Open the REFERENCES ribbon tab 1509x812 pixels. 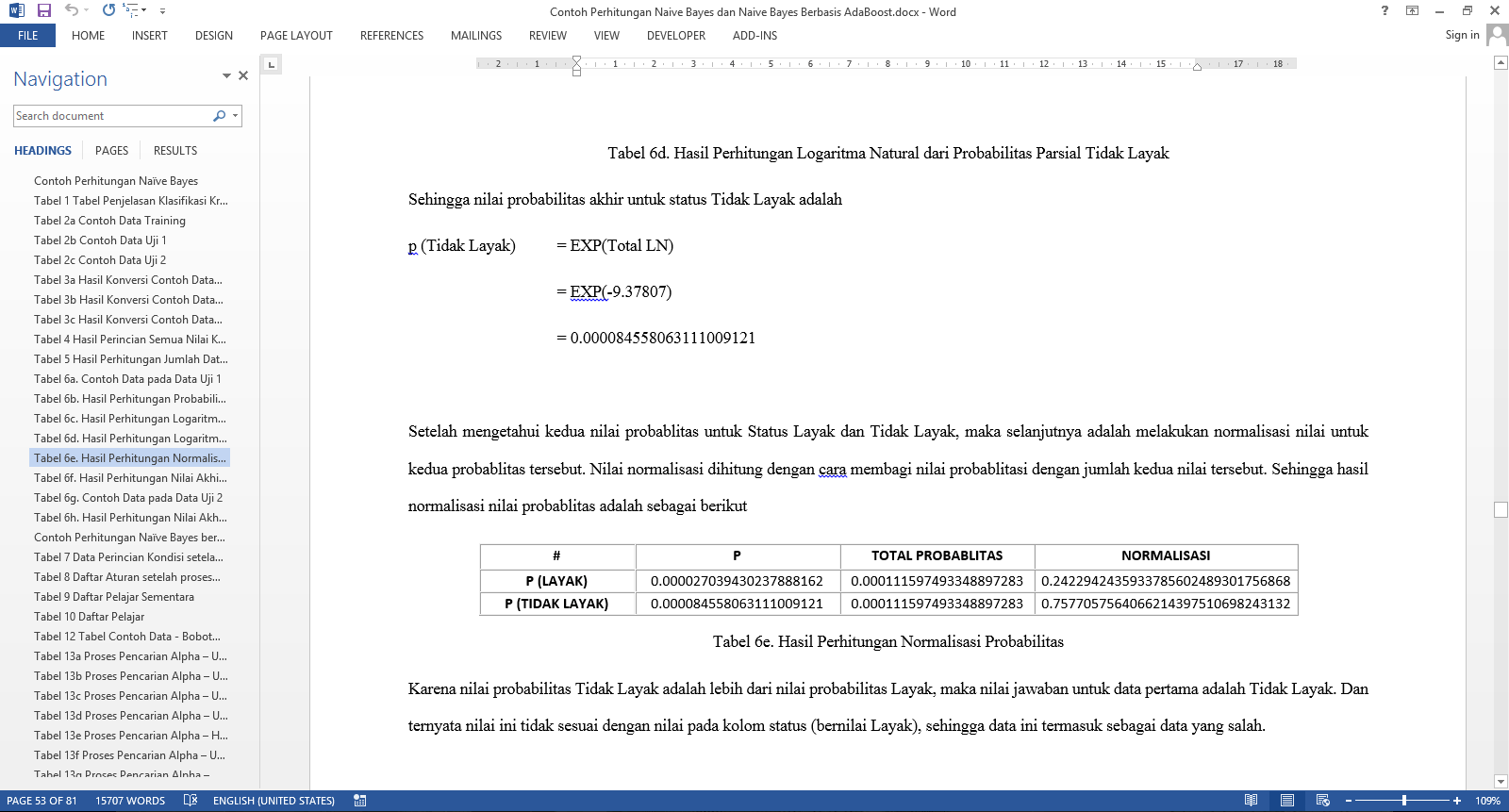pyautogui.click(x=391, y=36)
